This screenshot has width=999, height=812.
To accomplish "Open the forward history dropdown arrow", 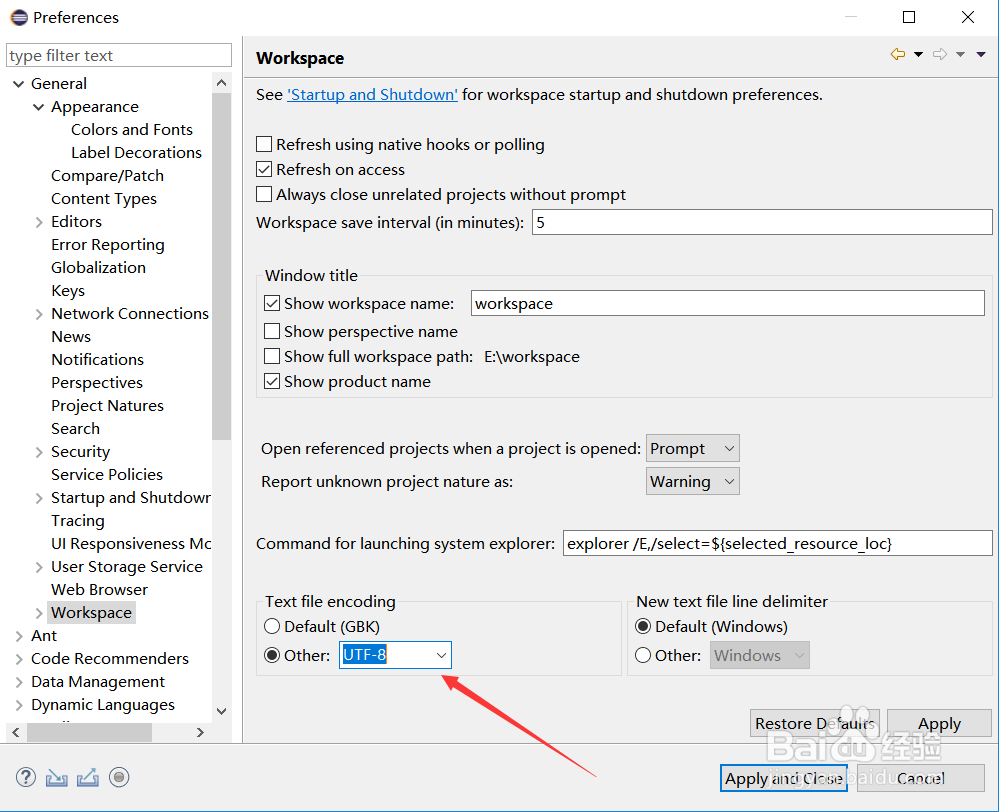I will coord(960,55).
